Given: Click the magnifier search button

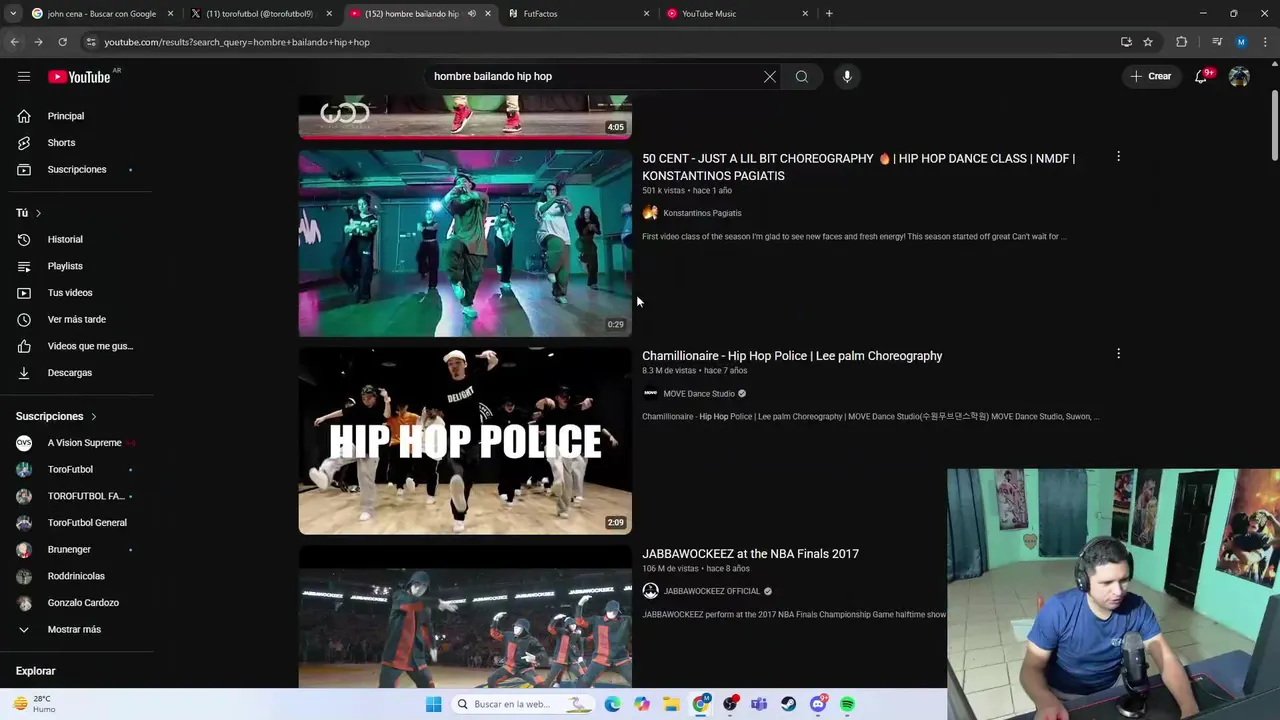Looking at the screenshot, I should point(802,76).
